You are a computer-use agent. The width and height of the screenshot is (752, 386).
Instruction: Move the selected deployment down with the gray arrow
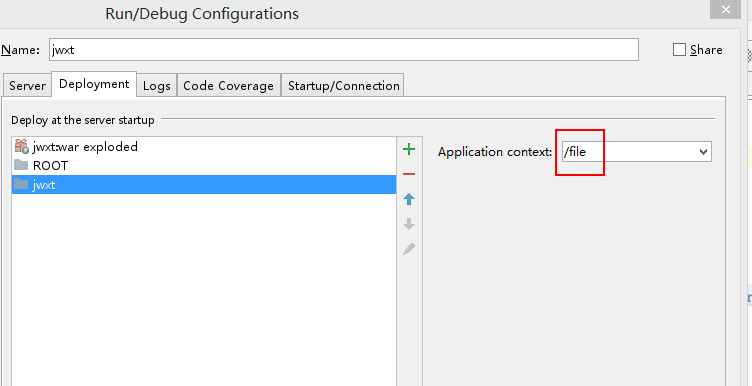click(x=409, y=224)
